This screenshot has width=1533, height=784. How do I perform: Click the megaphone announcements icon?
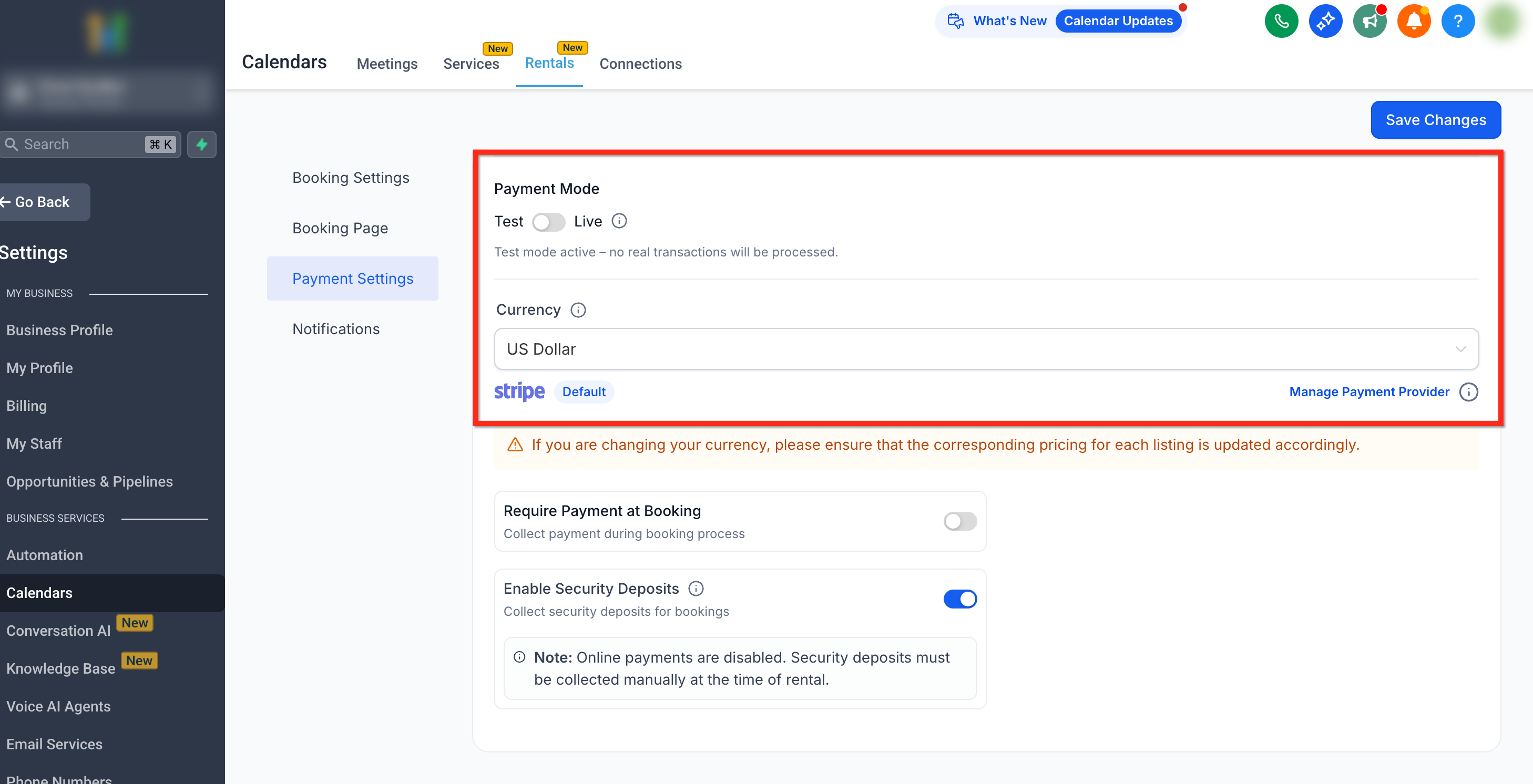click(1369, 22)
